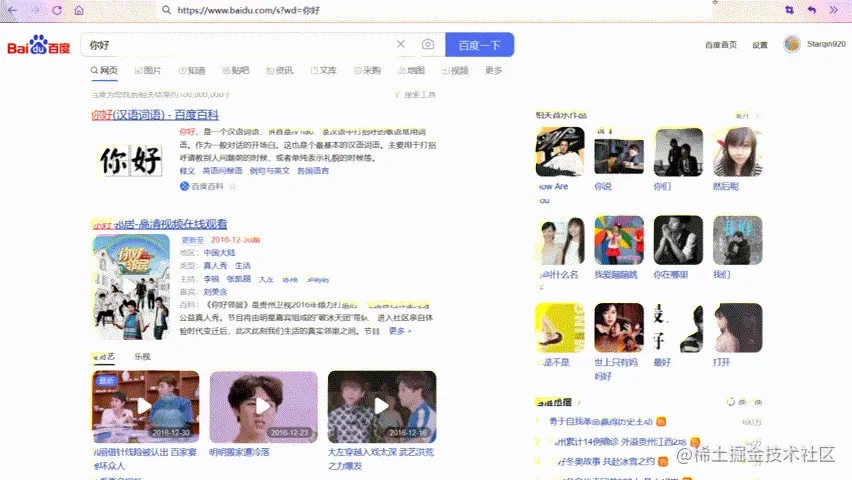
Task: Open the 释义 sublink
Action: [187, 171]
